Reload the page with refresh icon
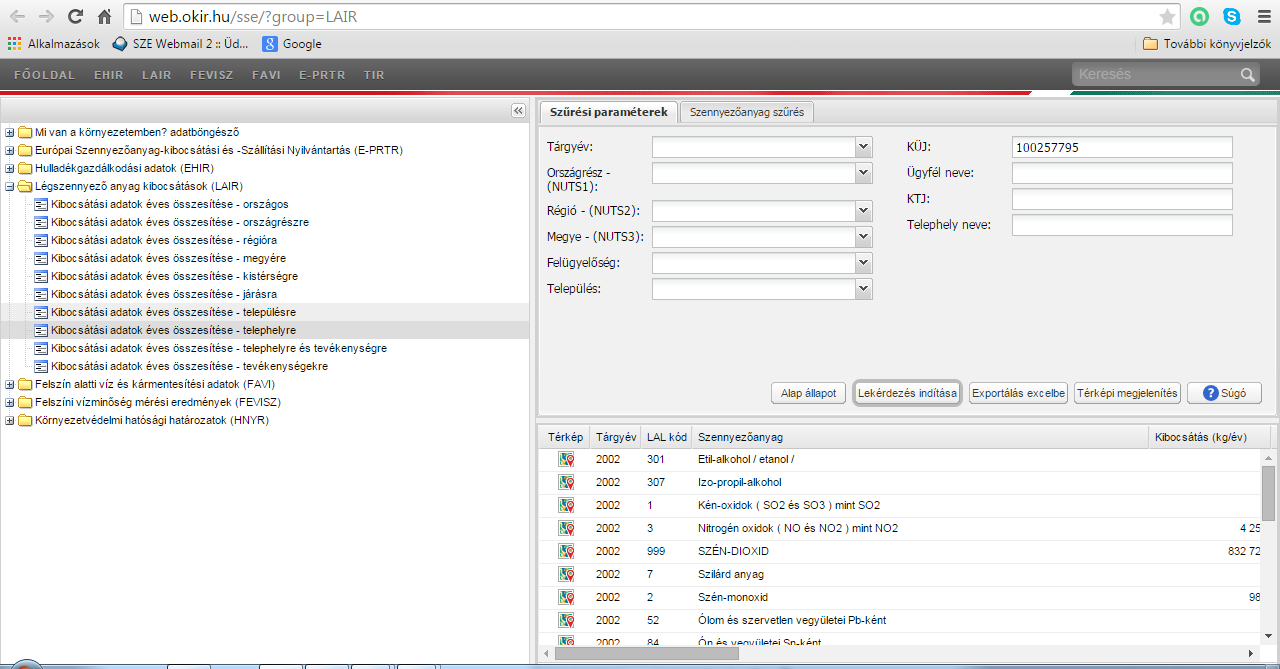This screenshot has height=669, width=1280. (x=75, y=17)
